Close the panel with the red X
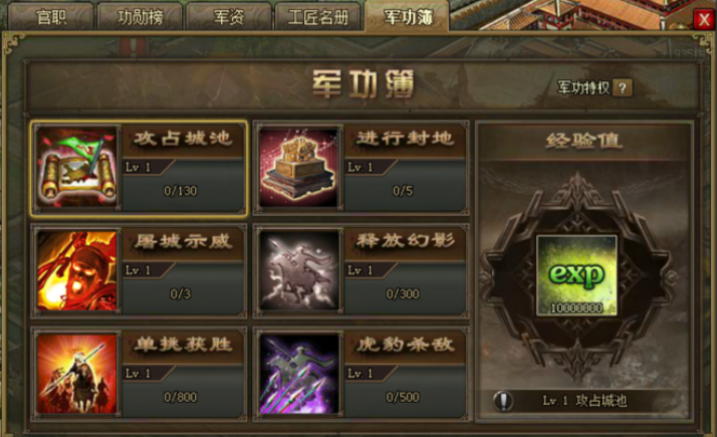The image size is (717, 437). click(703, 19)
